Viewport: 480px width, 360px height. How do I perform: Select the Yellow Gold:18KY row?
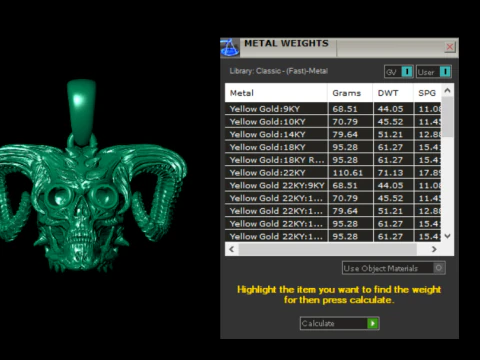(333, 147)
